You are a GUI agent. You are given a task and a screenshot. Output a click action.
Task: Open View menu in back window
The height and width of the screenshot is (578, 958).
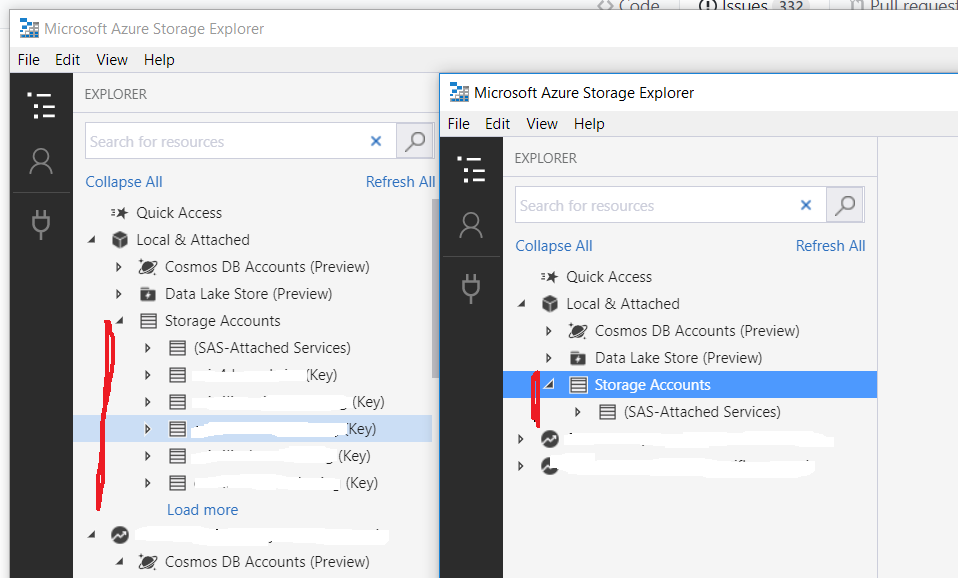(112, 60)
